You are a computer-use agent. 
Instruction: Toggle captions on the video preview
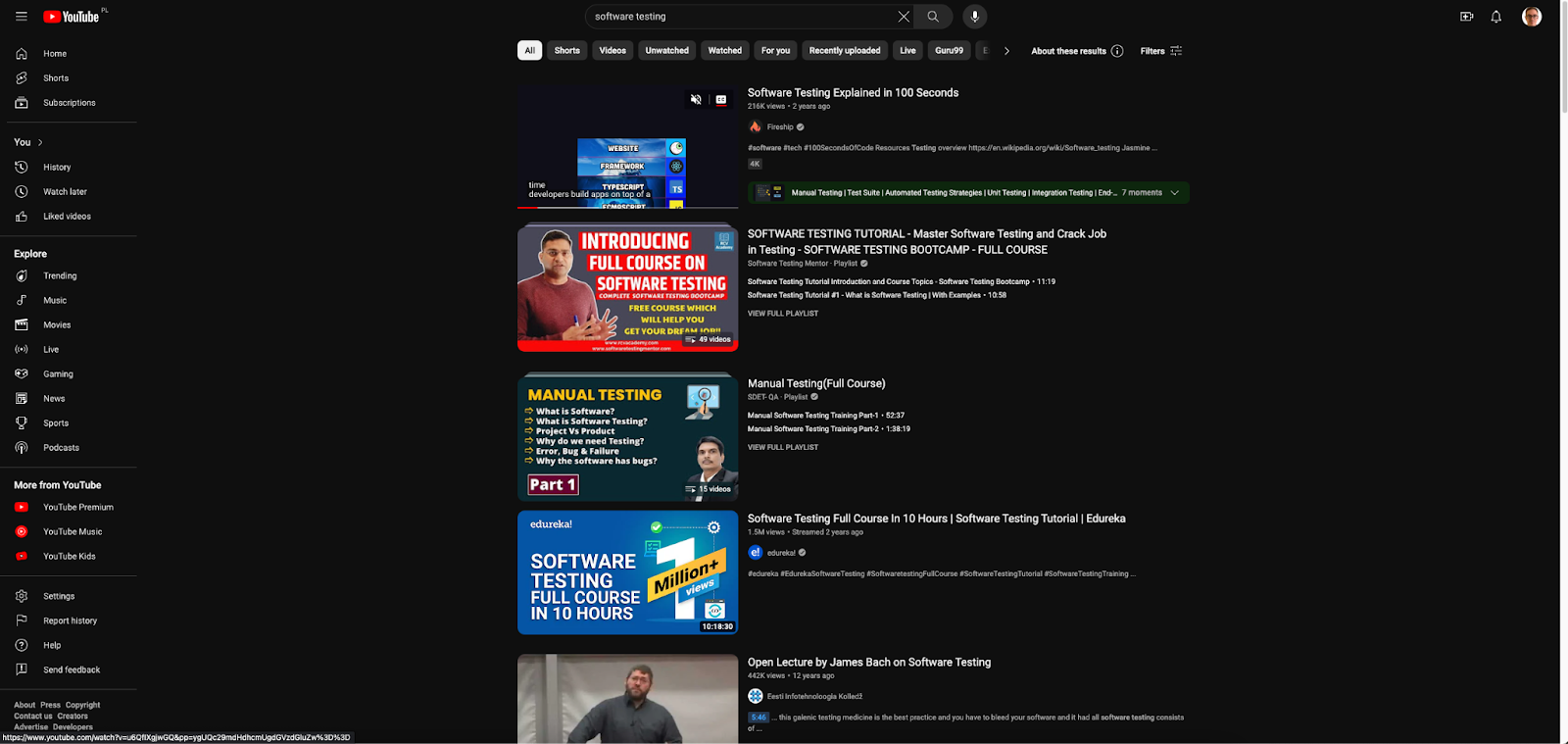click(721, 100)
